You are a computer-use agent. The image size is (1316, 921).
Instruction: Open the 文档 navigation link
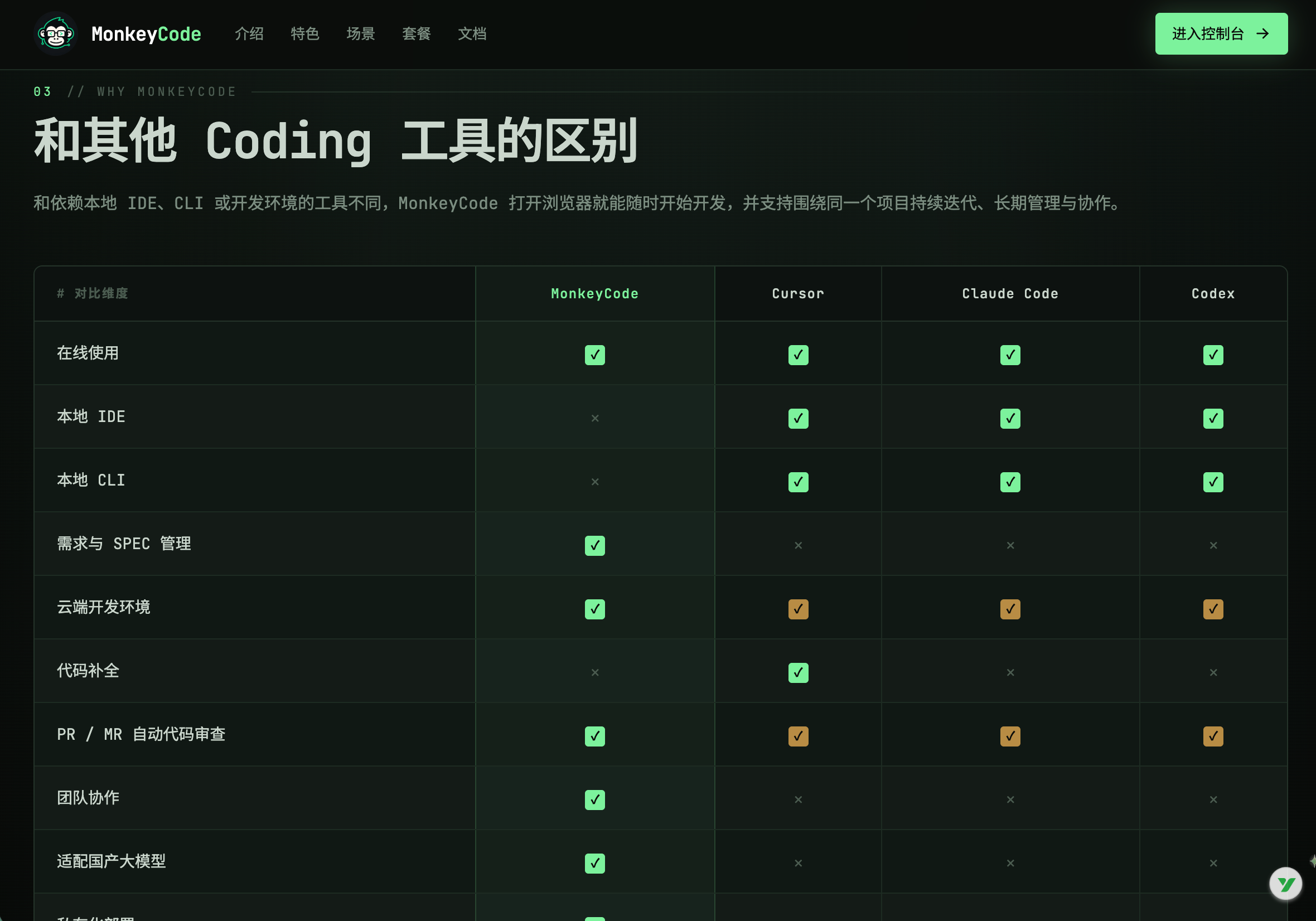[x=472, y=34]
